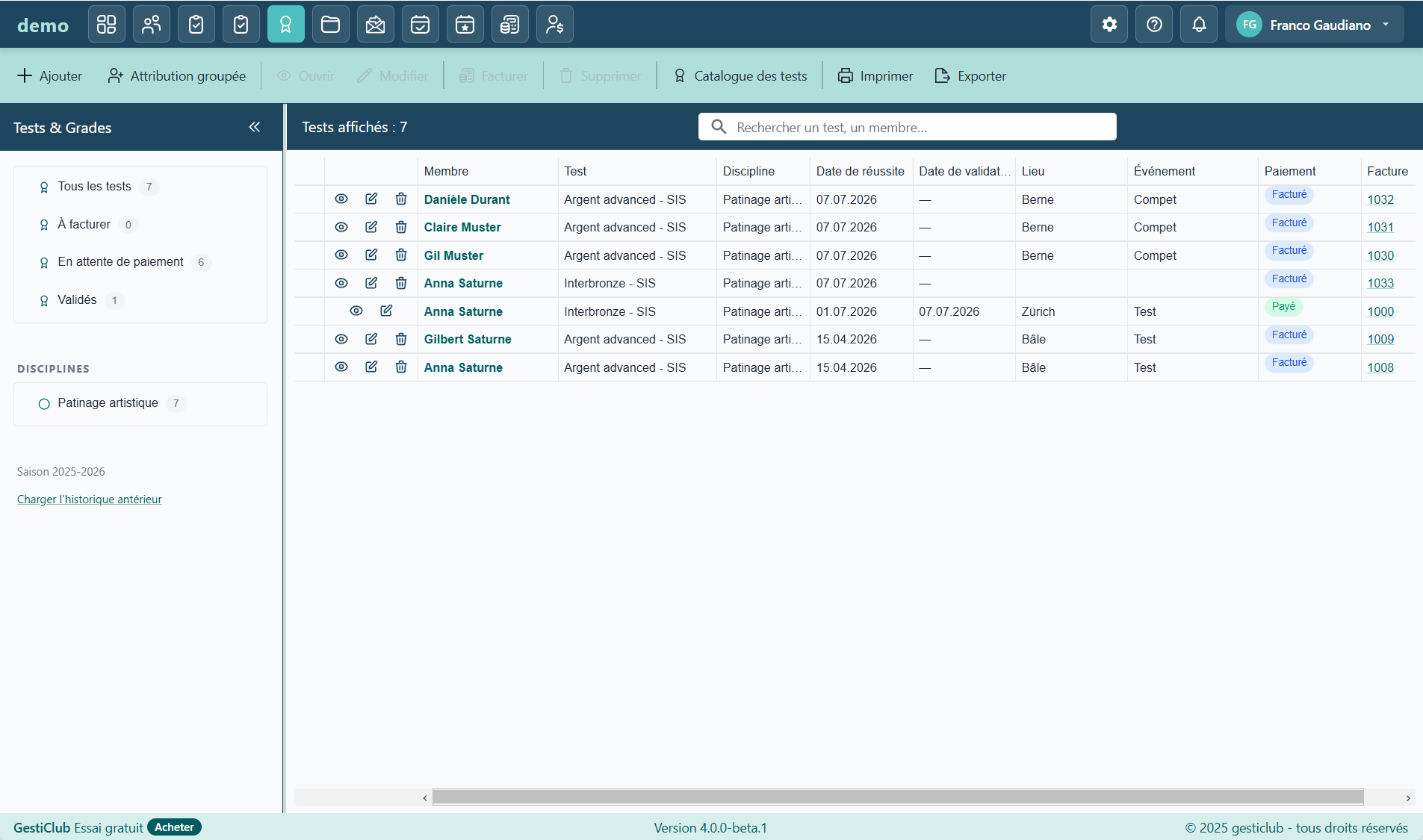View Gil Muster's test with the eye icon

coord(341,255)
